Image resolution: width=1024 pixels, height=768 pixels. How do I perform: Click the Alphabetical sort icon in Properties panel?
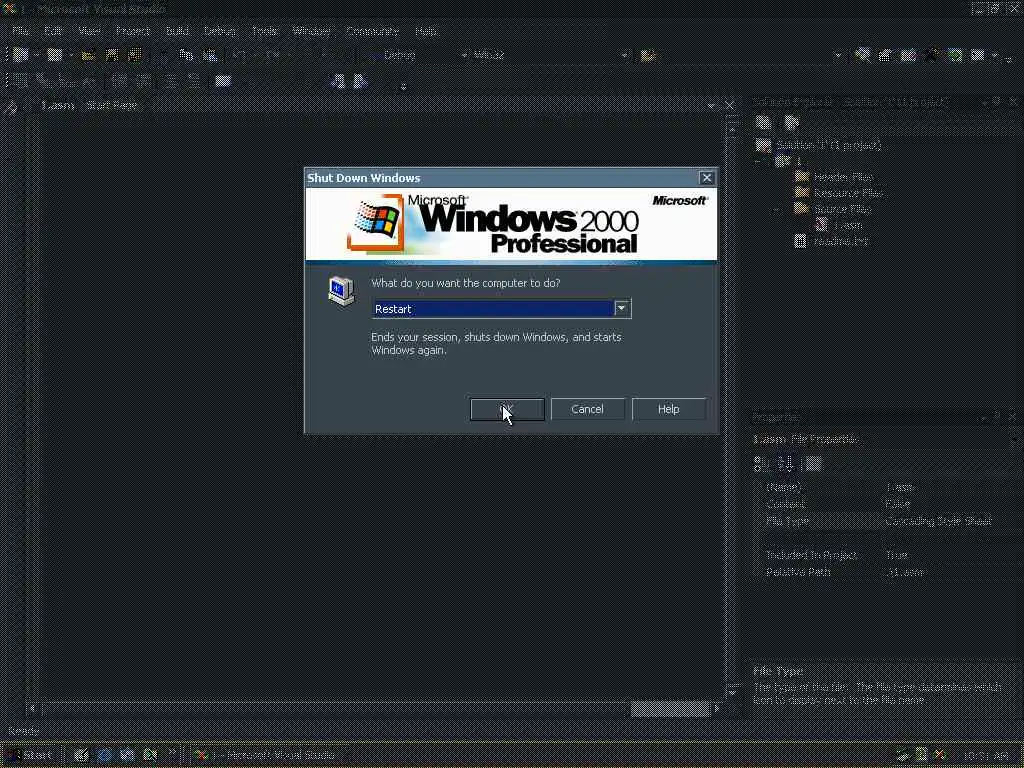[x=786, y=464]
